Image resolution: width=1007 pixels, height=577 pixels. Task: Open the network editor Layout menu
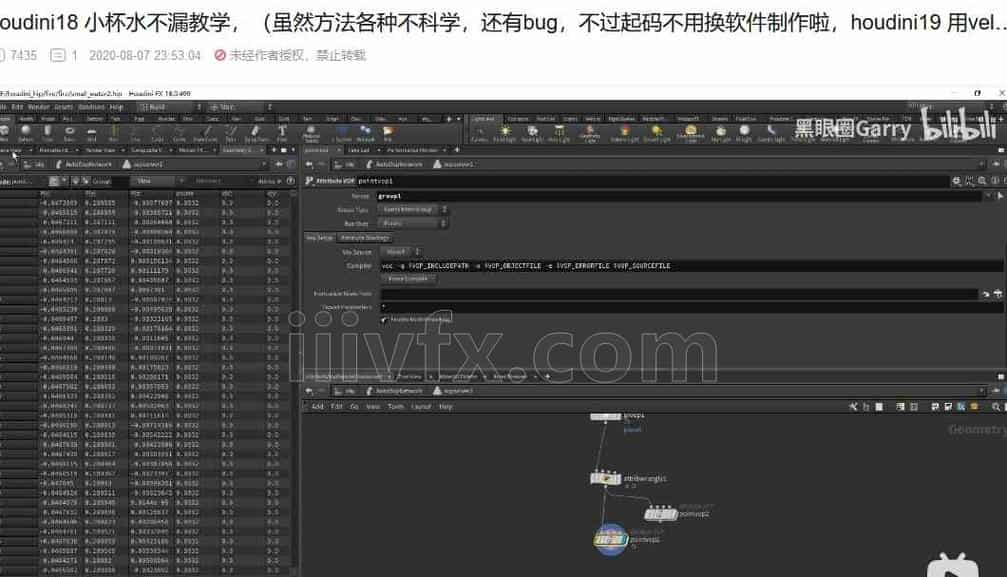[421, 407]
